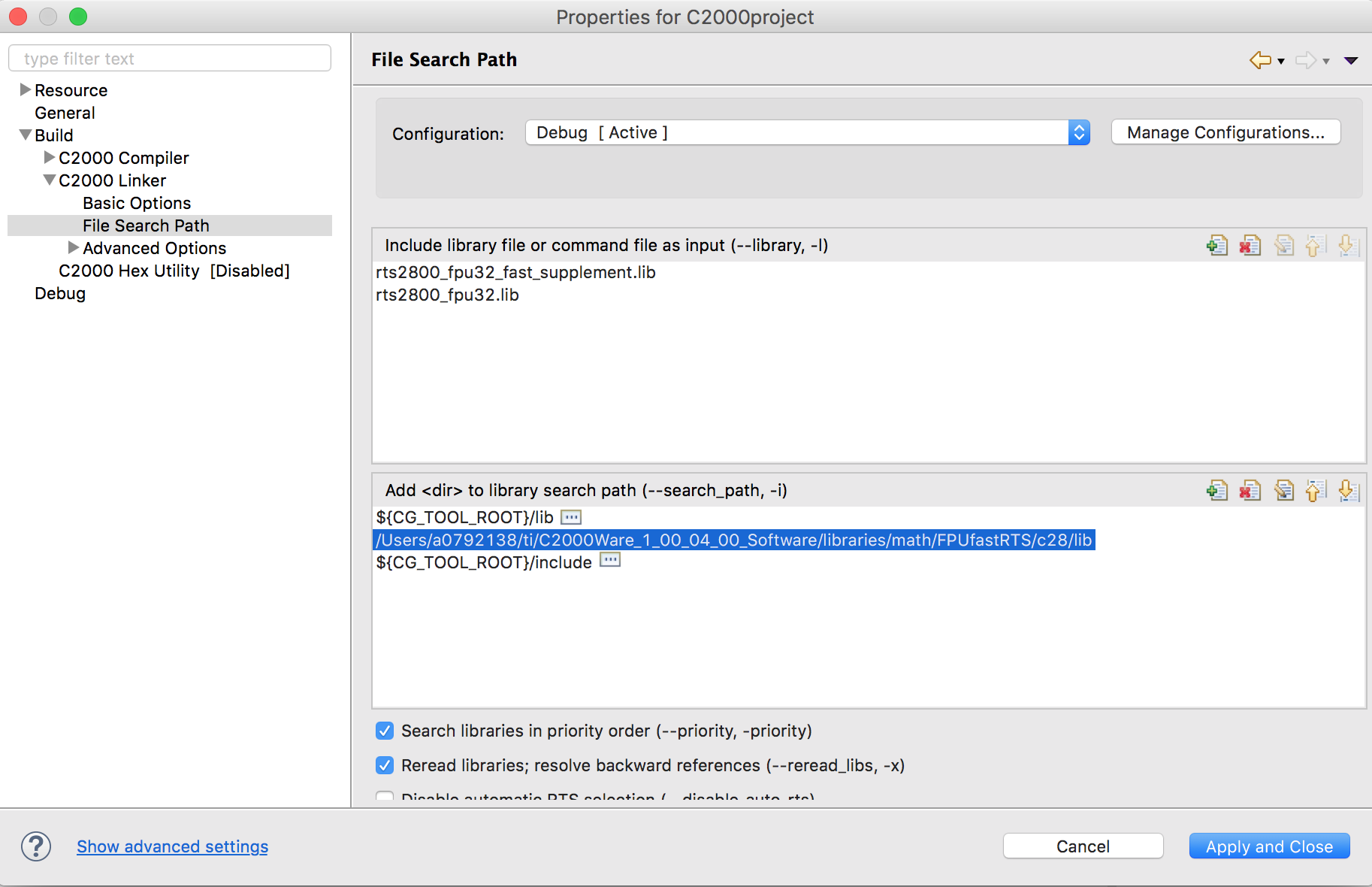The image size is (1372, 887).
Task: Click the Show advanced settings link
Action: click(x=172, y=846)
